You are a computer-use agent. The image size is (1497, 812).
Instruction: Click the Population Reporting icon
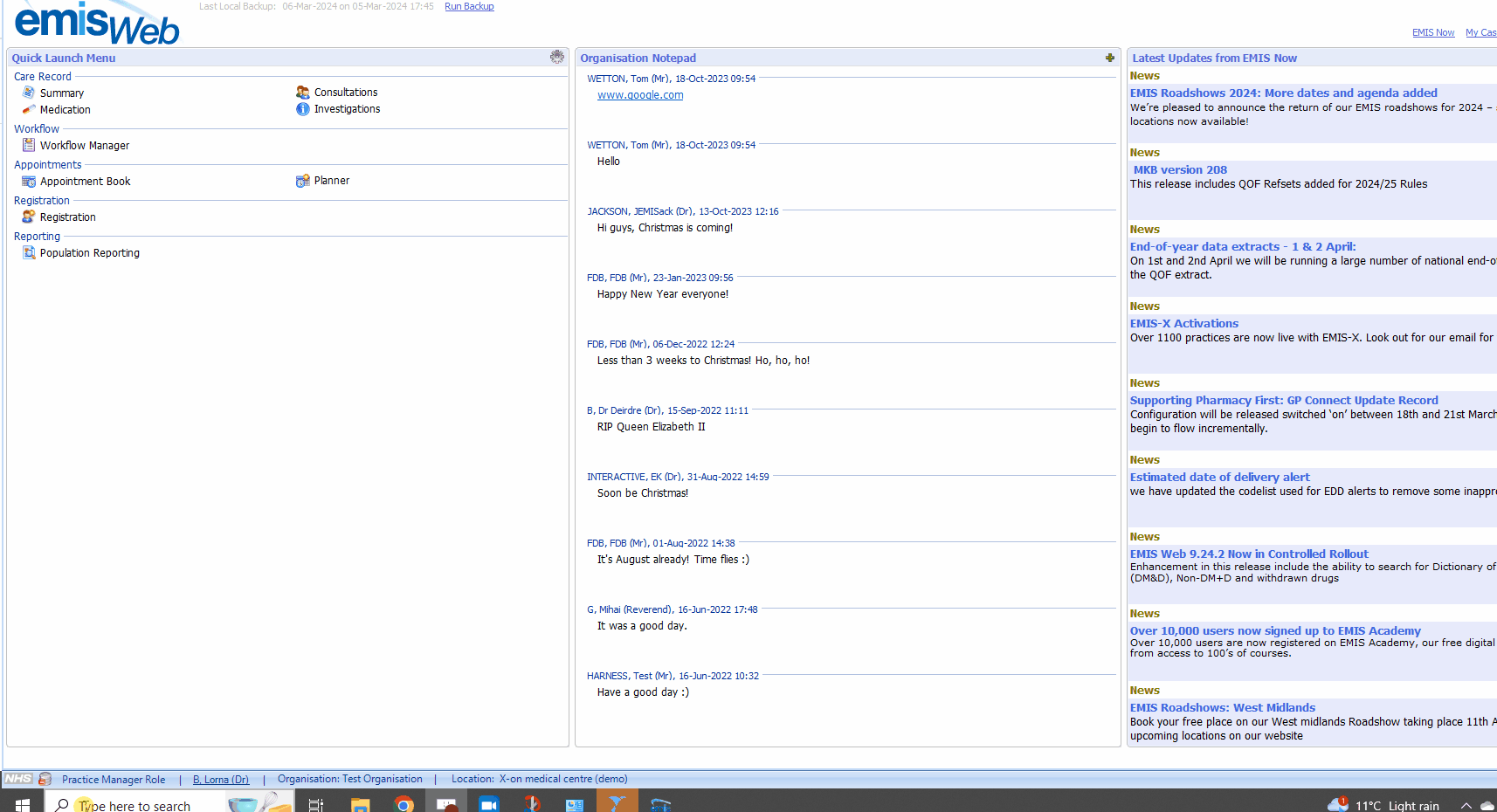29,252
